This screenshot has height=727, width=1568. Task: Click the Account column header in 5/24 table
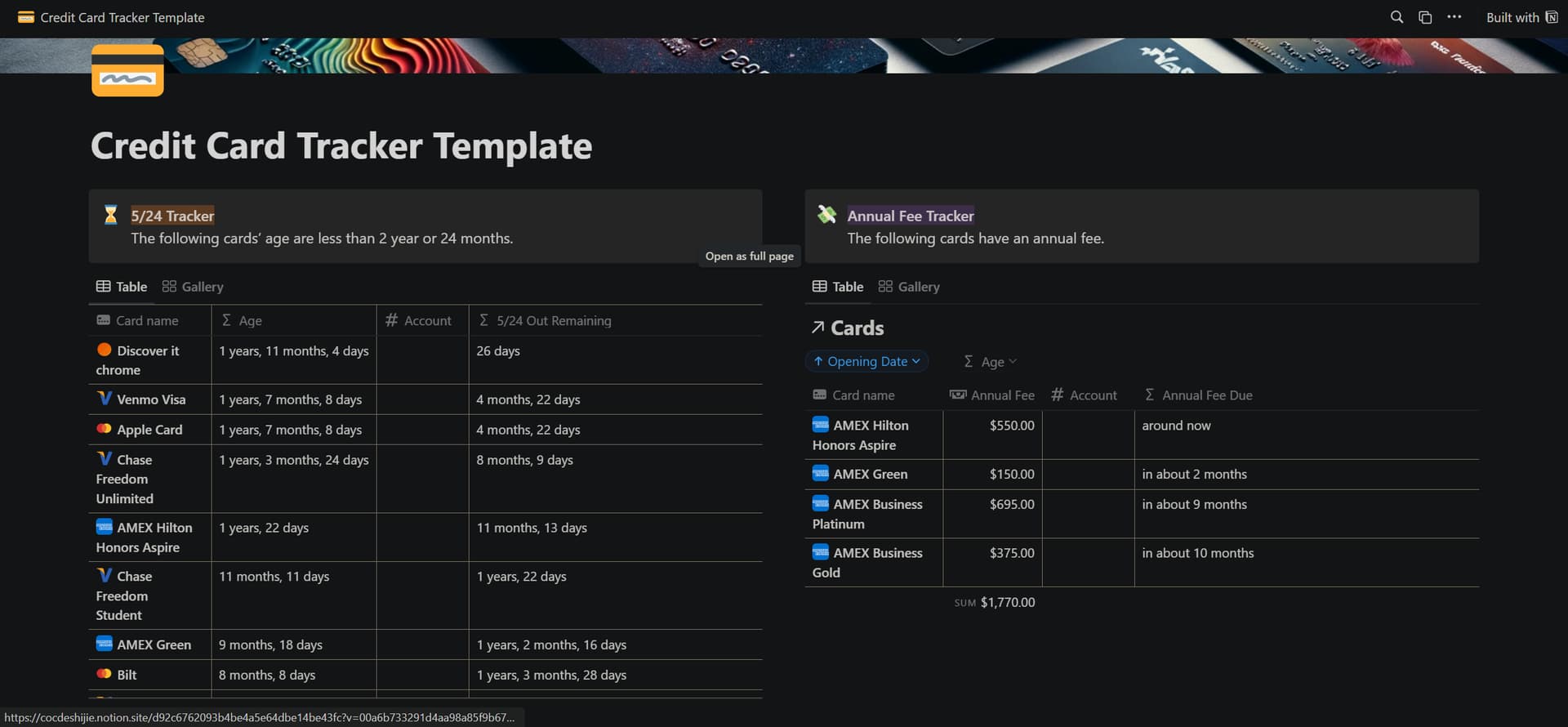pyautogui.click(x=423, y=320)
